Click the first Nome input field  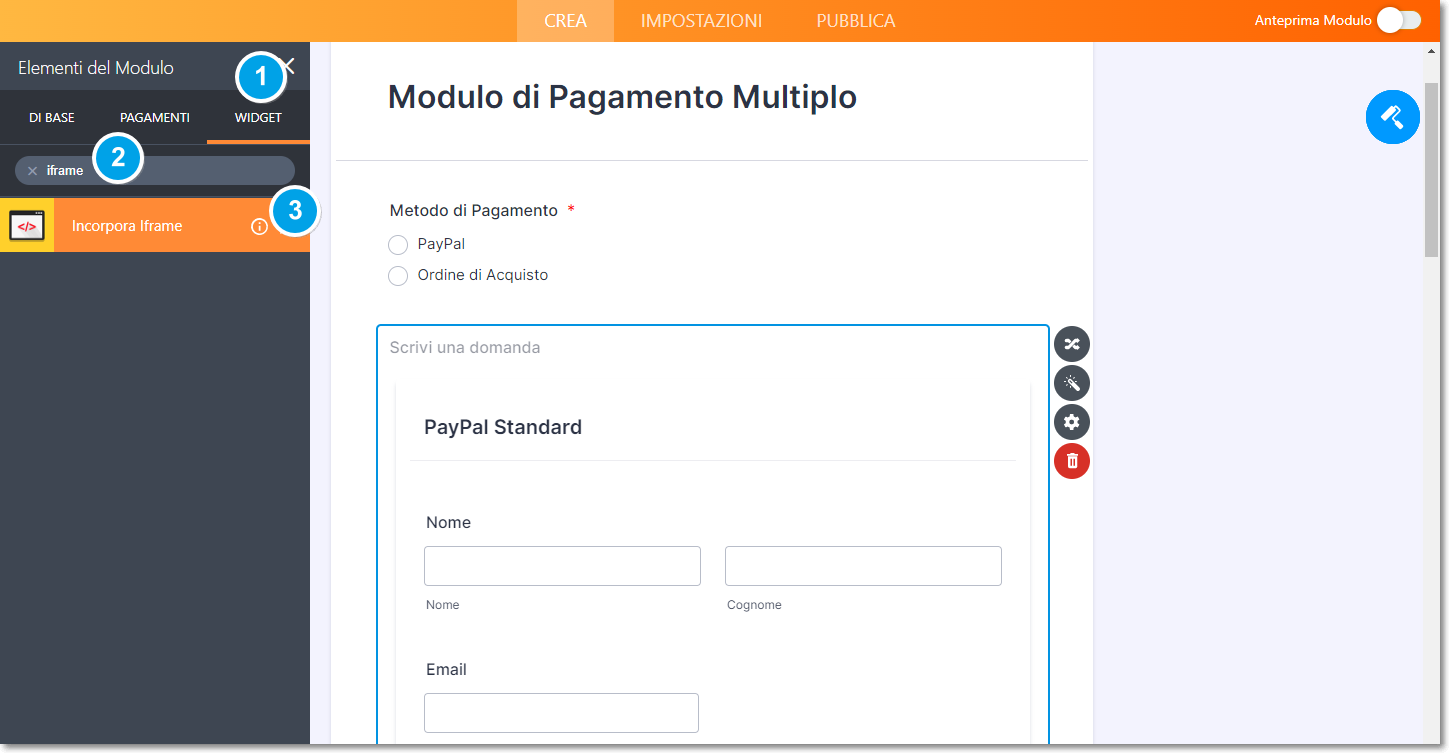pyautogui.click(x=562, y=566)
